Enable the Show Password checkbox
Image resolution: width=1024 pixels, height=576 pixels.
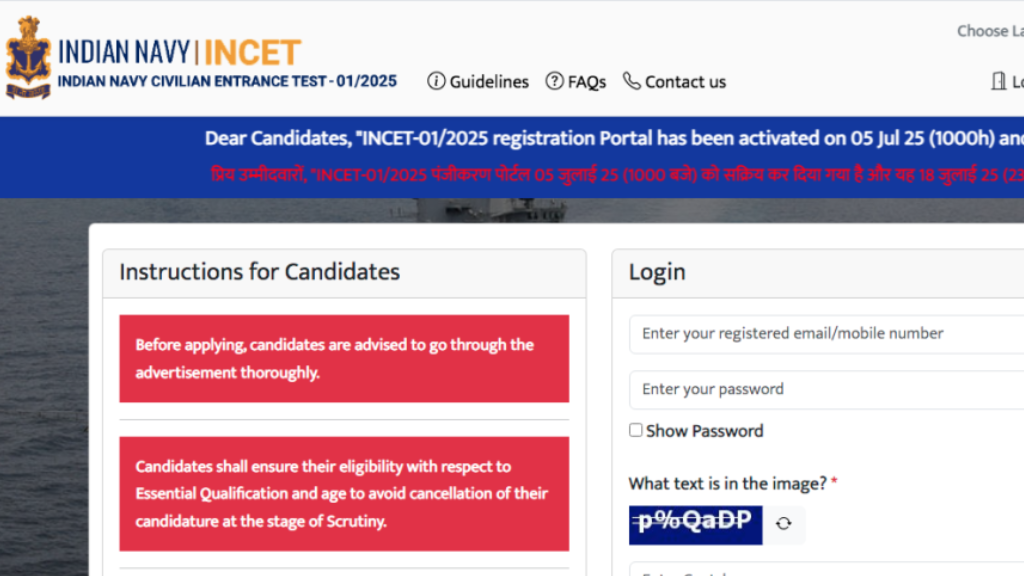636,430
